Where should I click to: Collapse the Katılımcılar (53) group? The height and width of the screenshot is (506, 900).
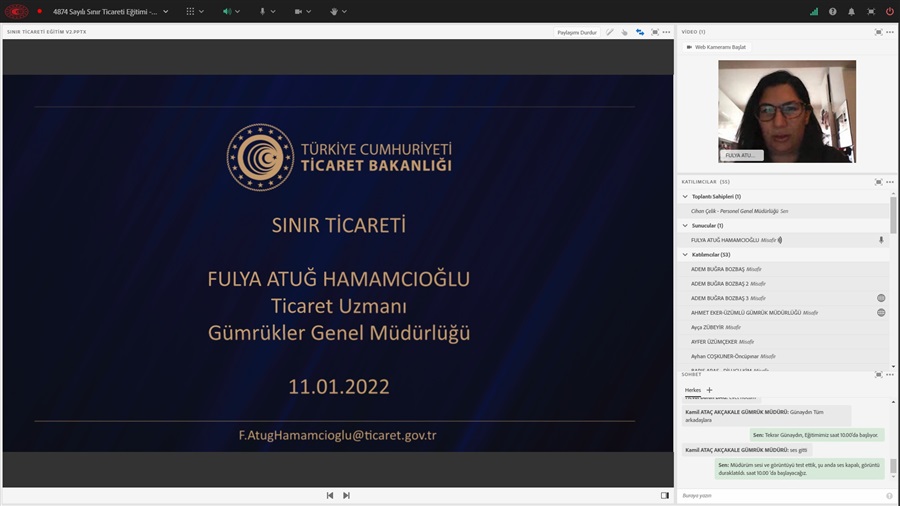[x=685, y=254]
